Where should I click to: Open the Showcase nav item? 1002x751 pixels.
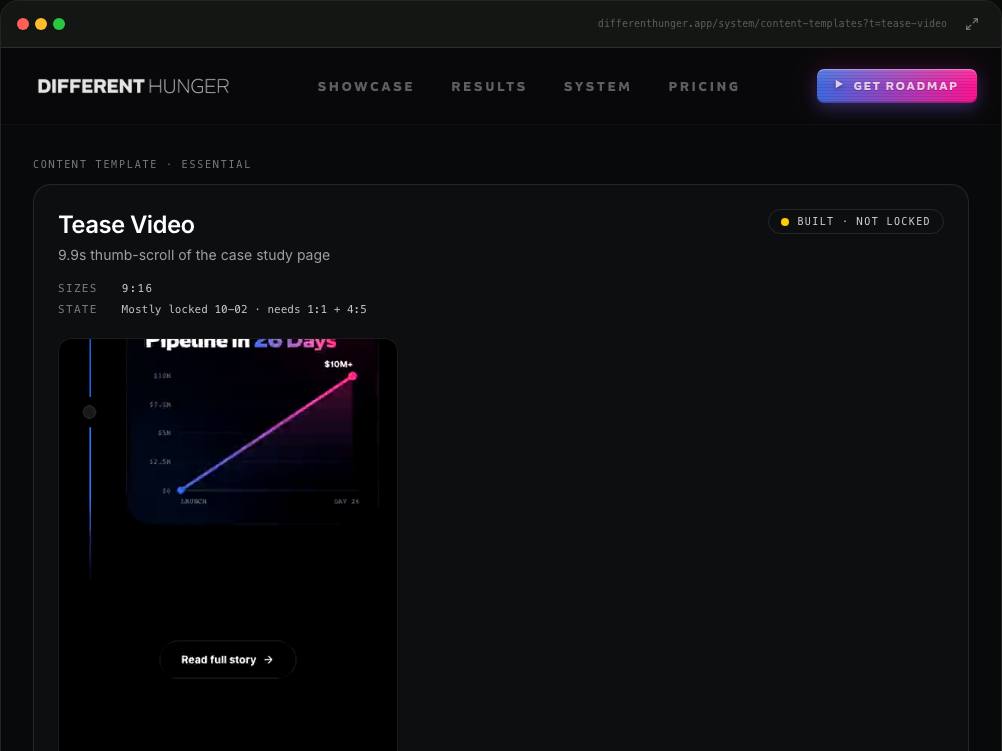coord(366,86)
